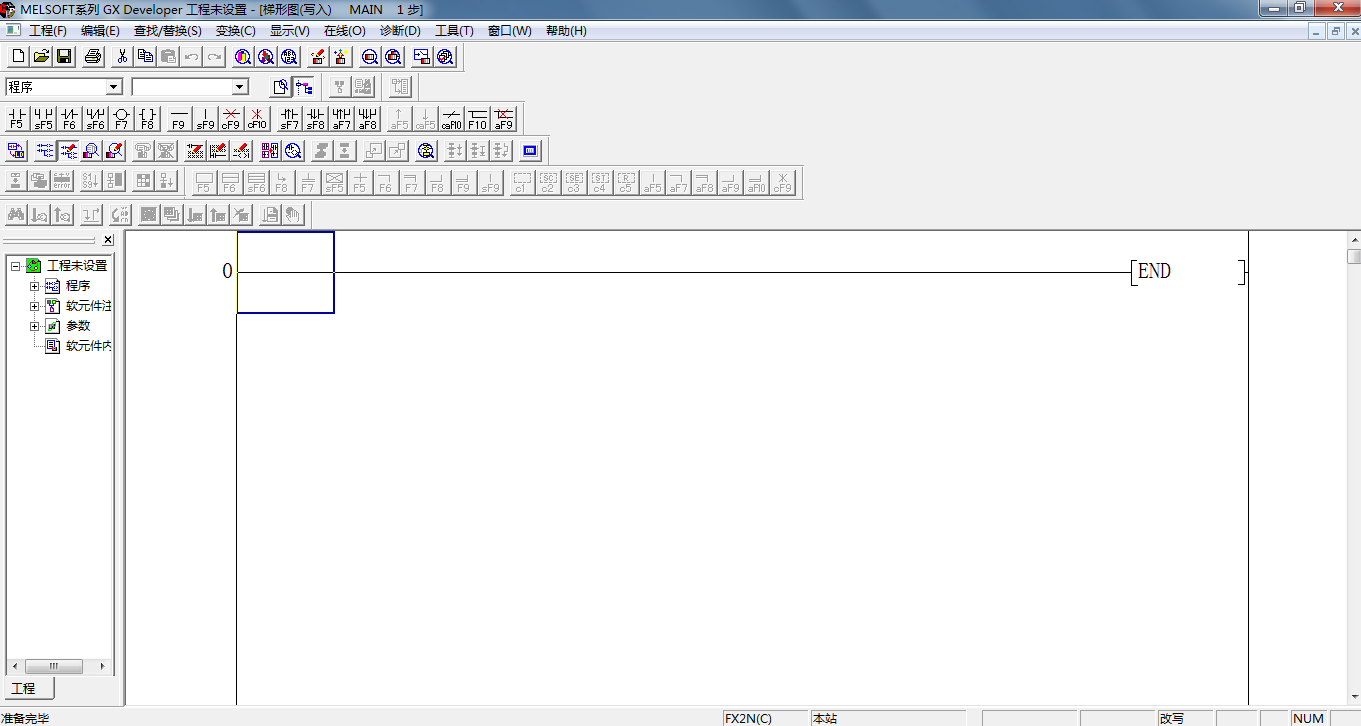Click the Print icon
Screen dimensions: 1361x726
(x=93, y=57)
